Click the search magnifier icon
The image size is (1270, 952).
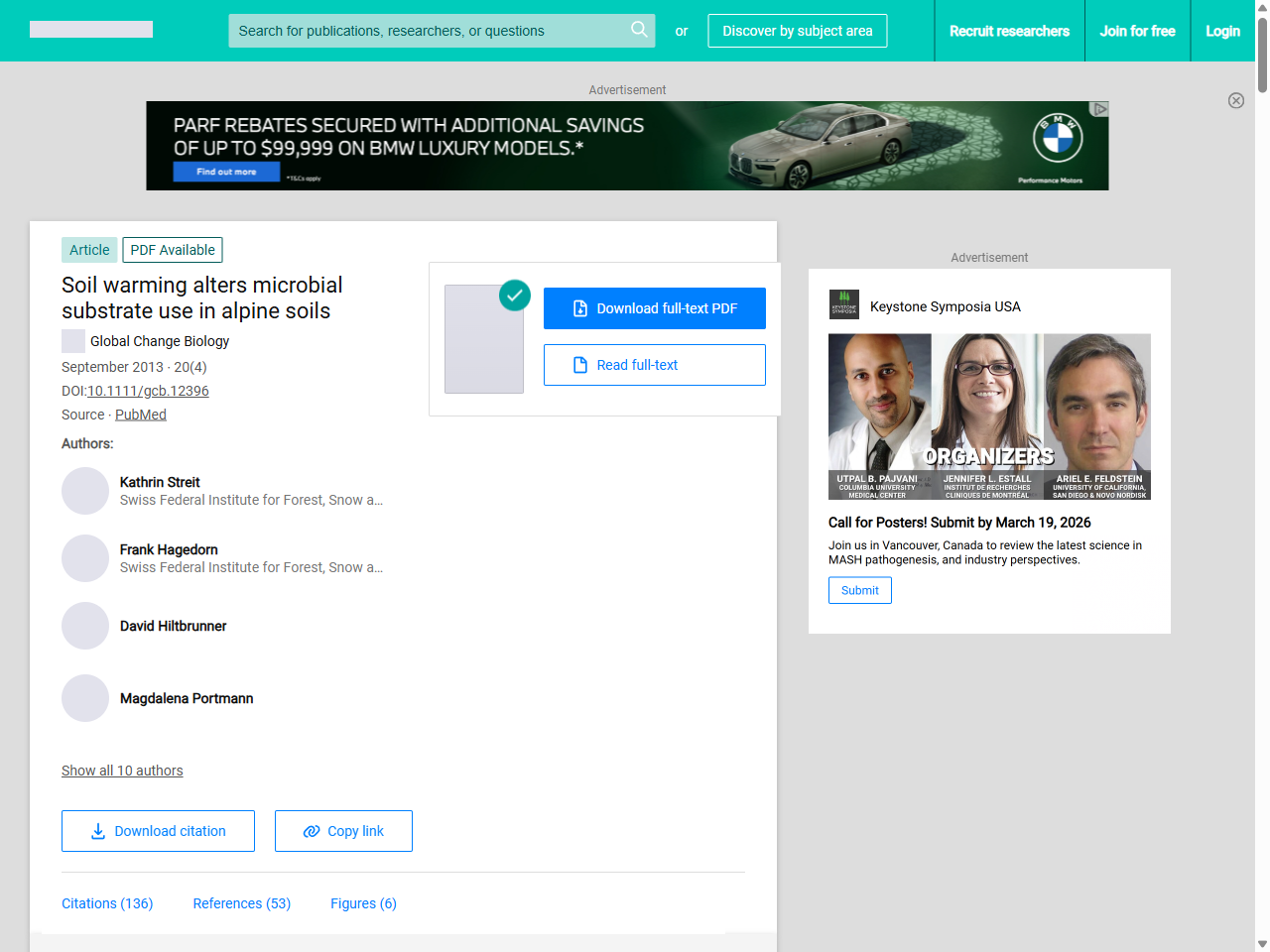click(639, 30)
